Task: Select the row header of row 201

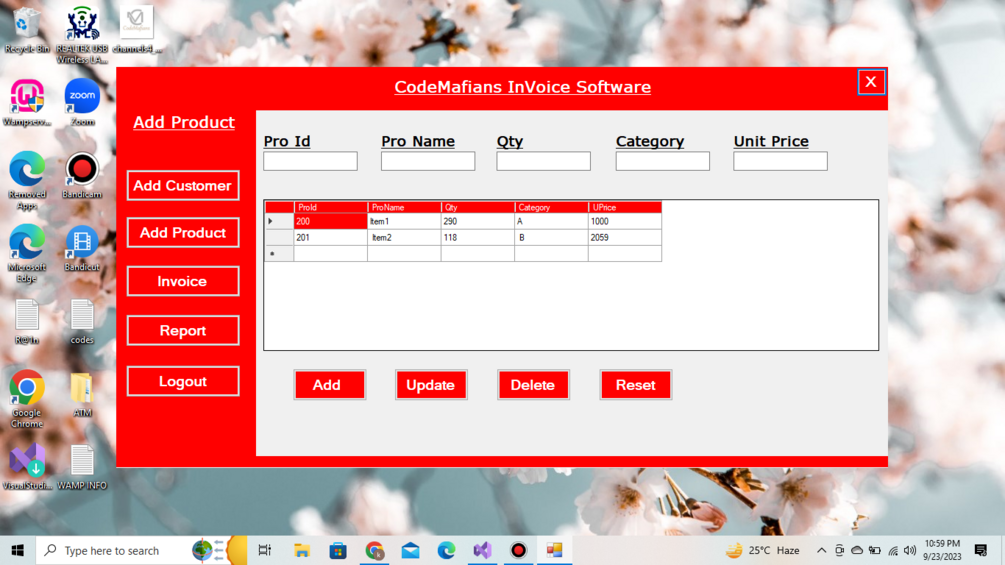Action: pos(279,238)
